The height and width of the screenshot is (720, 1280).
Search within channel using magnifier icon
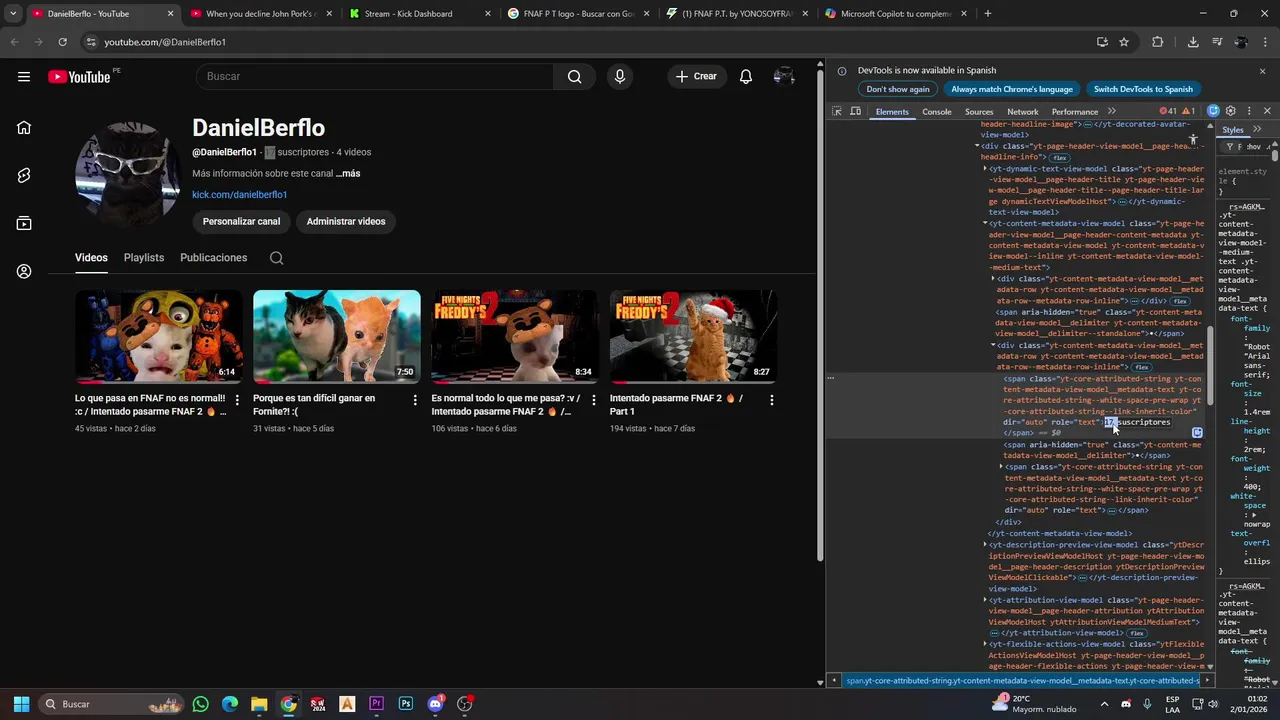tap(277, 258)
